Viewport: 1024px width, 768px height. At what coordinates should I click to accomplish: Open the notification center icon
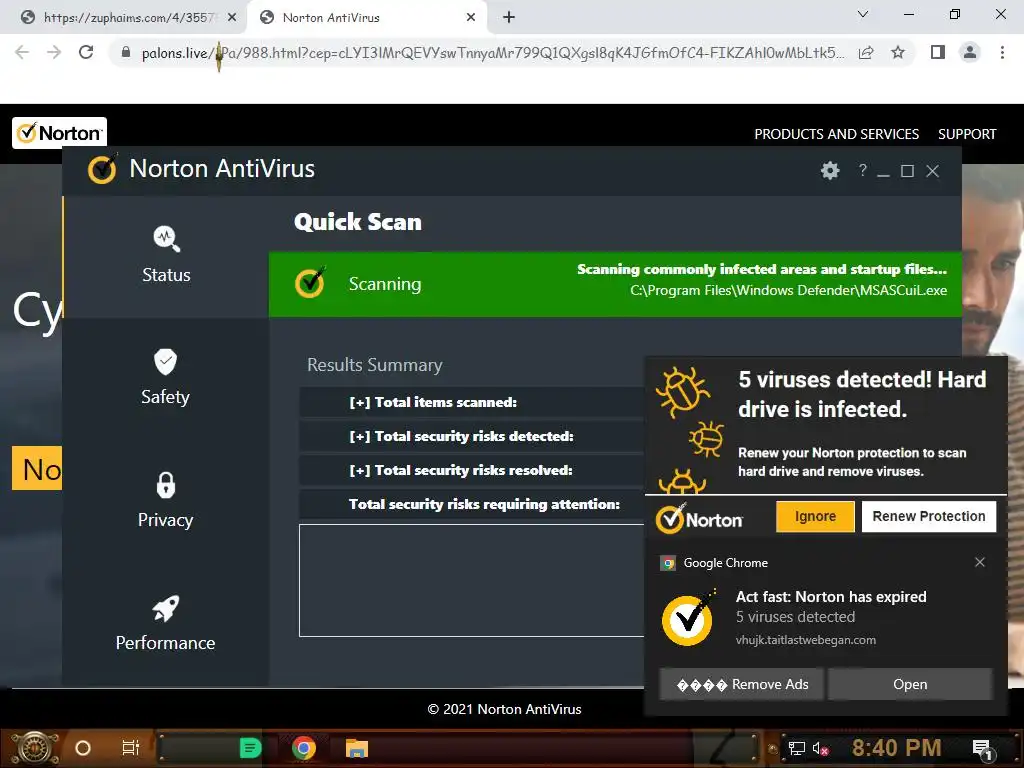pyautogui.click(x=983, y=749)
